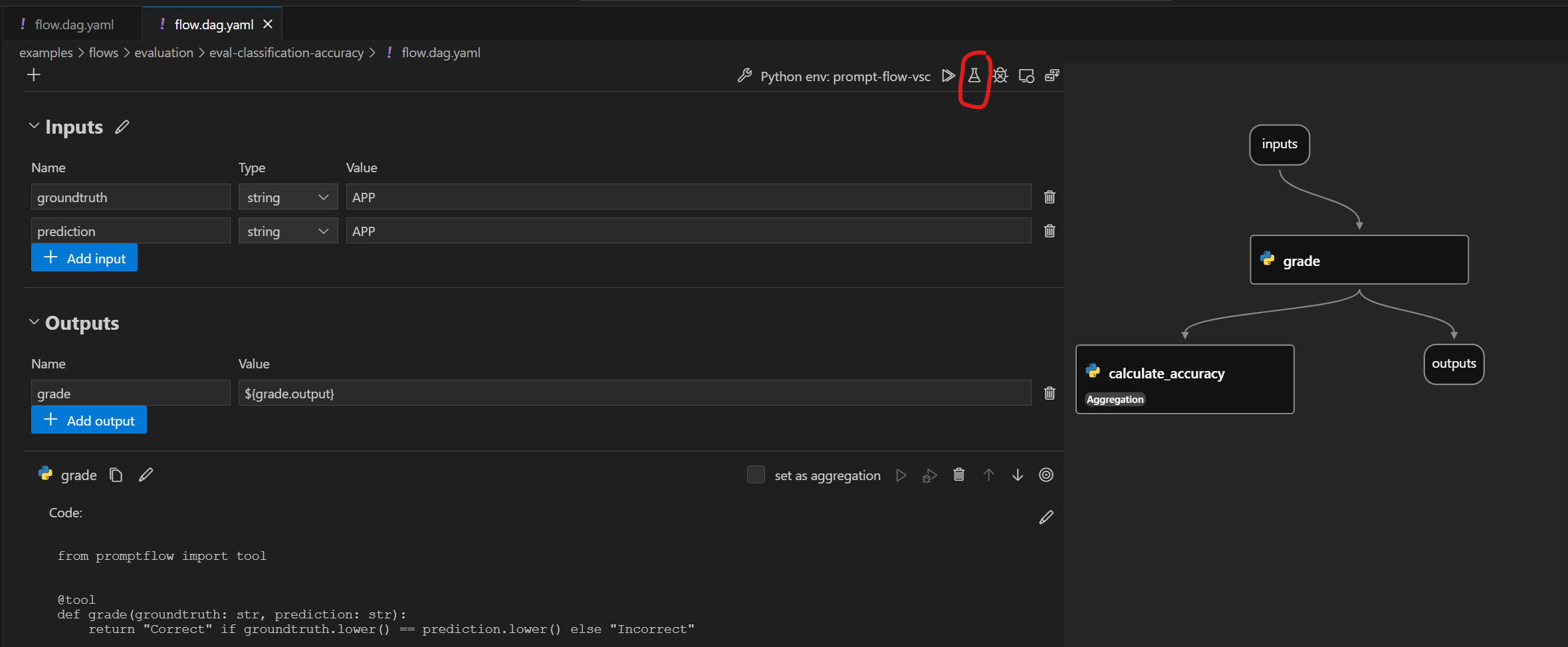Run the flow with play icon
Image resolution: width=1568 pixels, height=647 pixels.
(948, 76)
